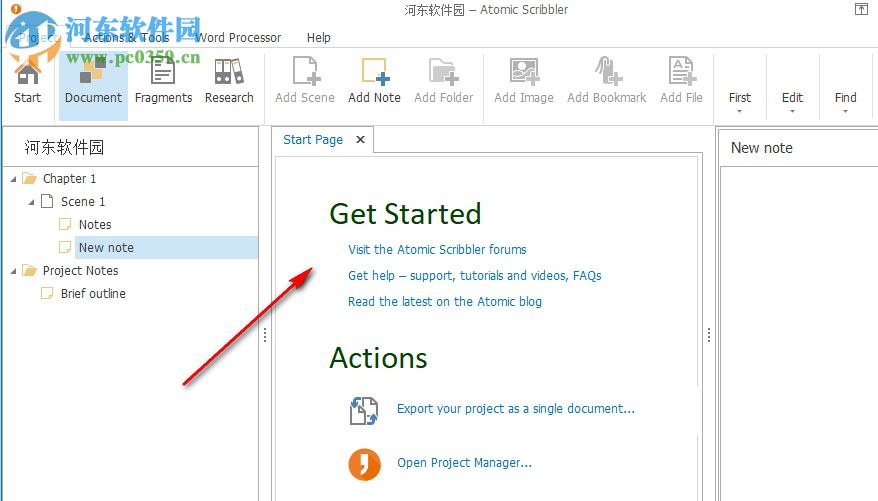
Task: Read the latest on the Atomic blog
Action: [445, 302]
